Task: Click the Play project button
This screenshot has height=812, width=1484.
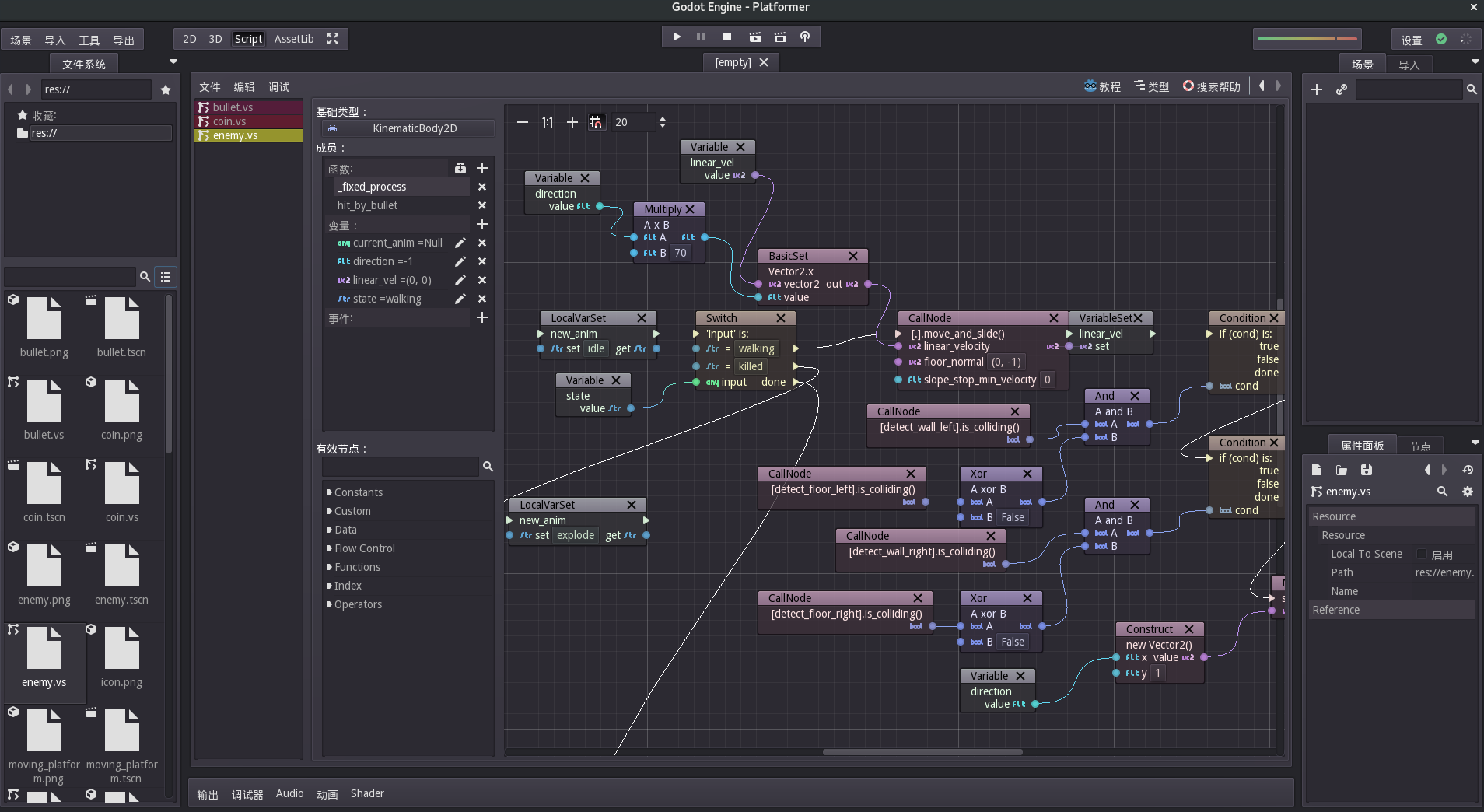Action: pyautogui.click(x=677, y=37)
